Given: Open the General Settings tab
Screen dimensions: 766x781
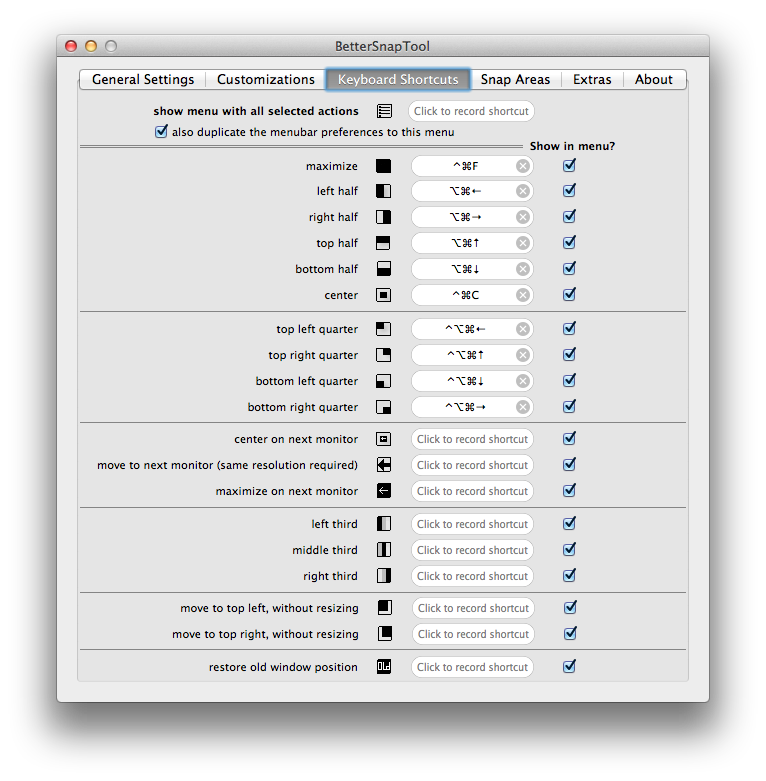Looking at the screenshot, I should click(143, 80).
